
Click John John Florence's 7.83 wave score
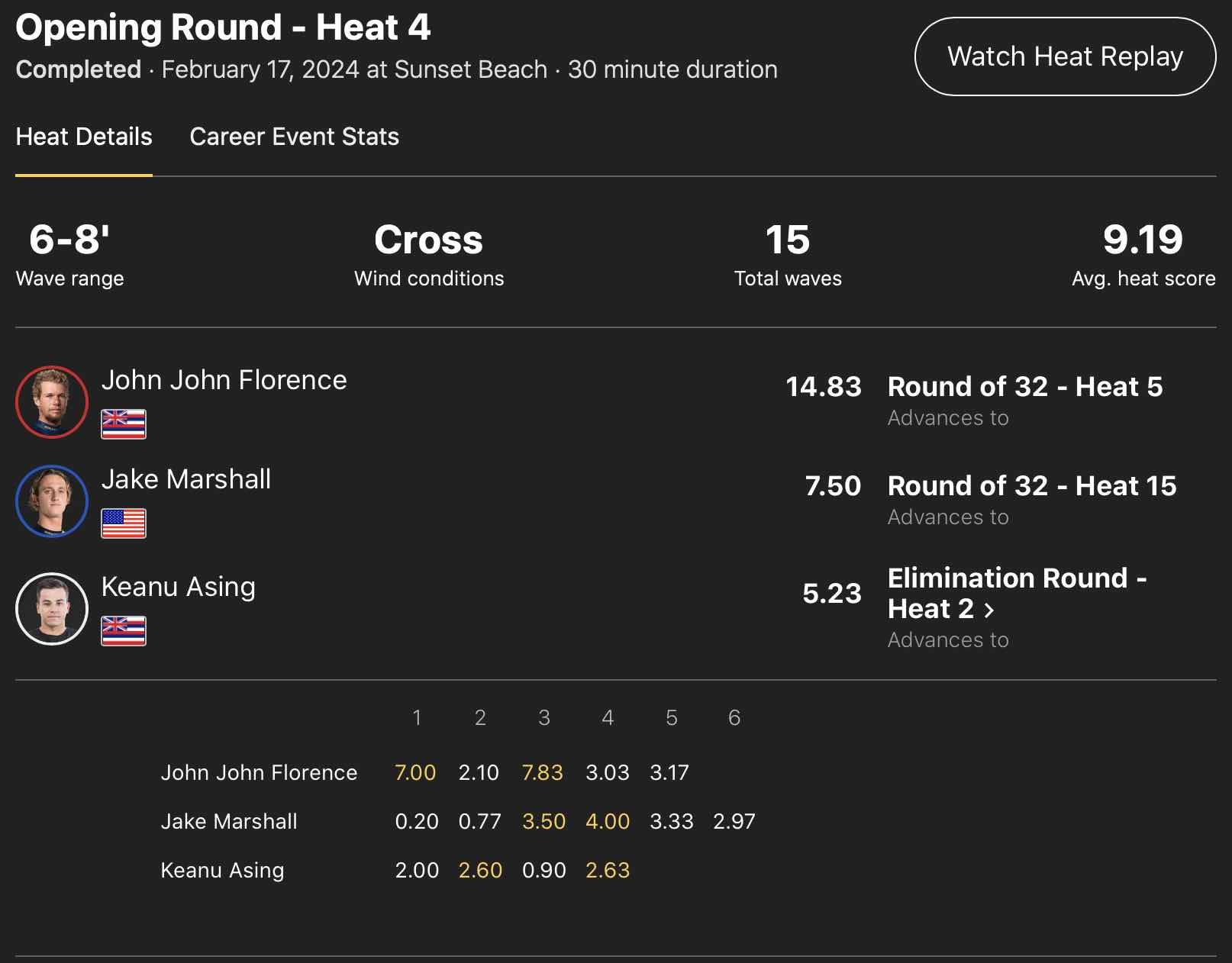point(542,773)
